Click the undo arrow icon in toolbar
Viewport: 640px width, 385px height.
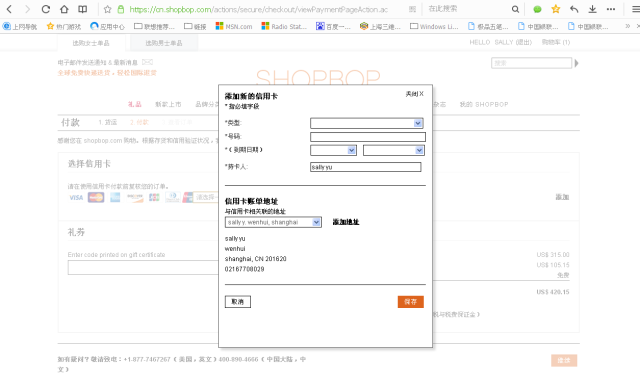[574, 9]
